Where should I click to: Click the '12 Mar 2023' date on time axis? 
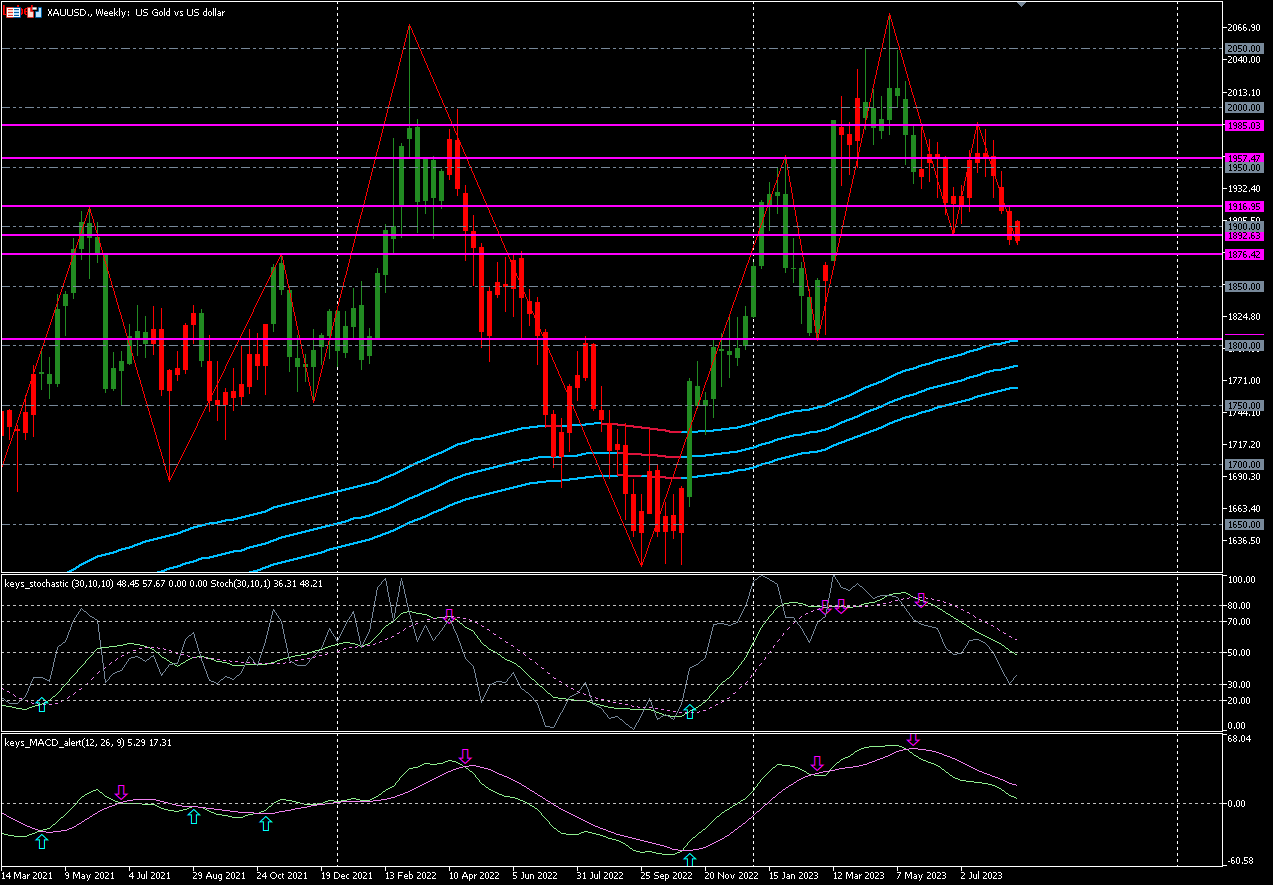[857, 875]
